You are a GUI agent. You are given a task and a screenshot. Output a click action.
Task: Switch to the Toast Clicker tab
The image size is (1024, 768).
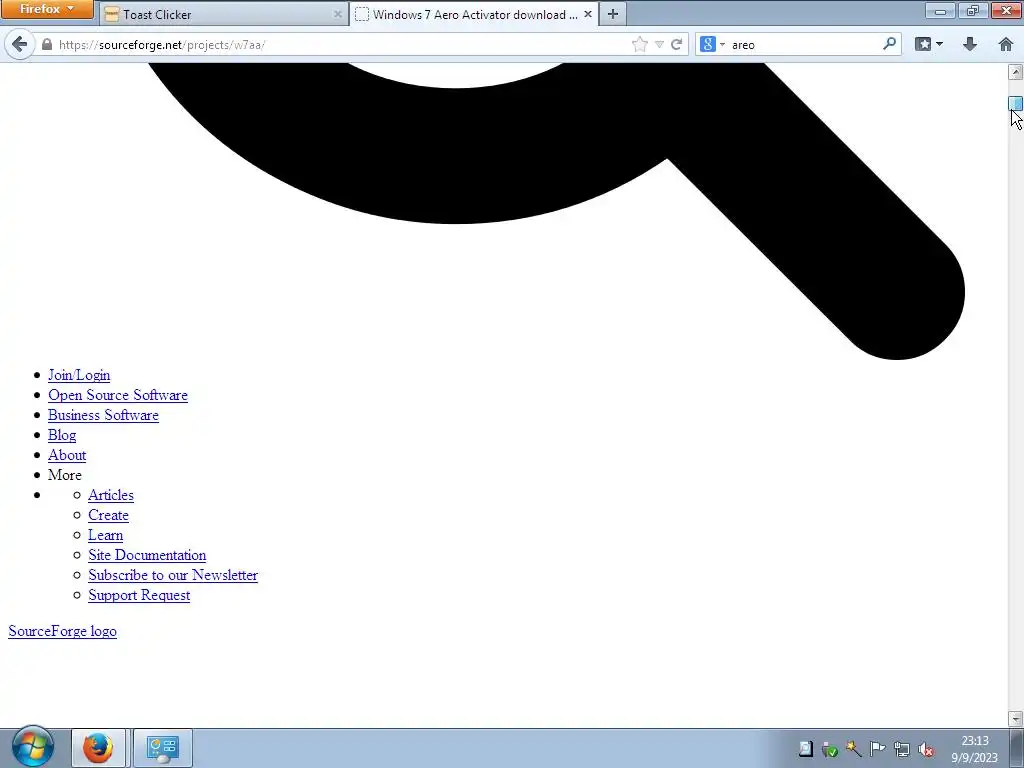[x=224, y=14]
